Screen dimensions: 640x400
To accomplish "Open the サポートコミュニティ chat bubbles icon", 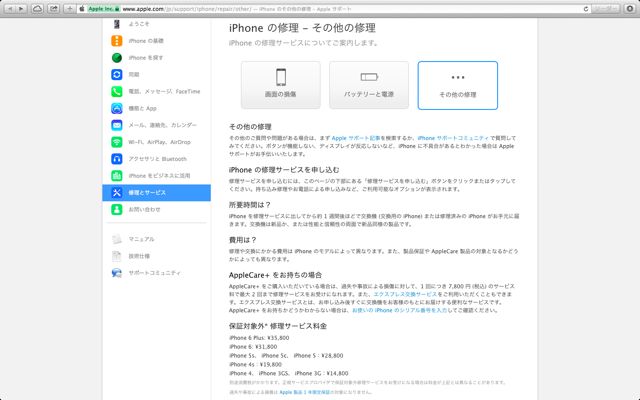I will click(117, 273).
